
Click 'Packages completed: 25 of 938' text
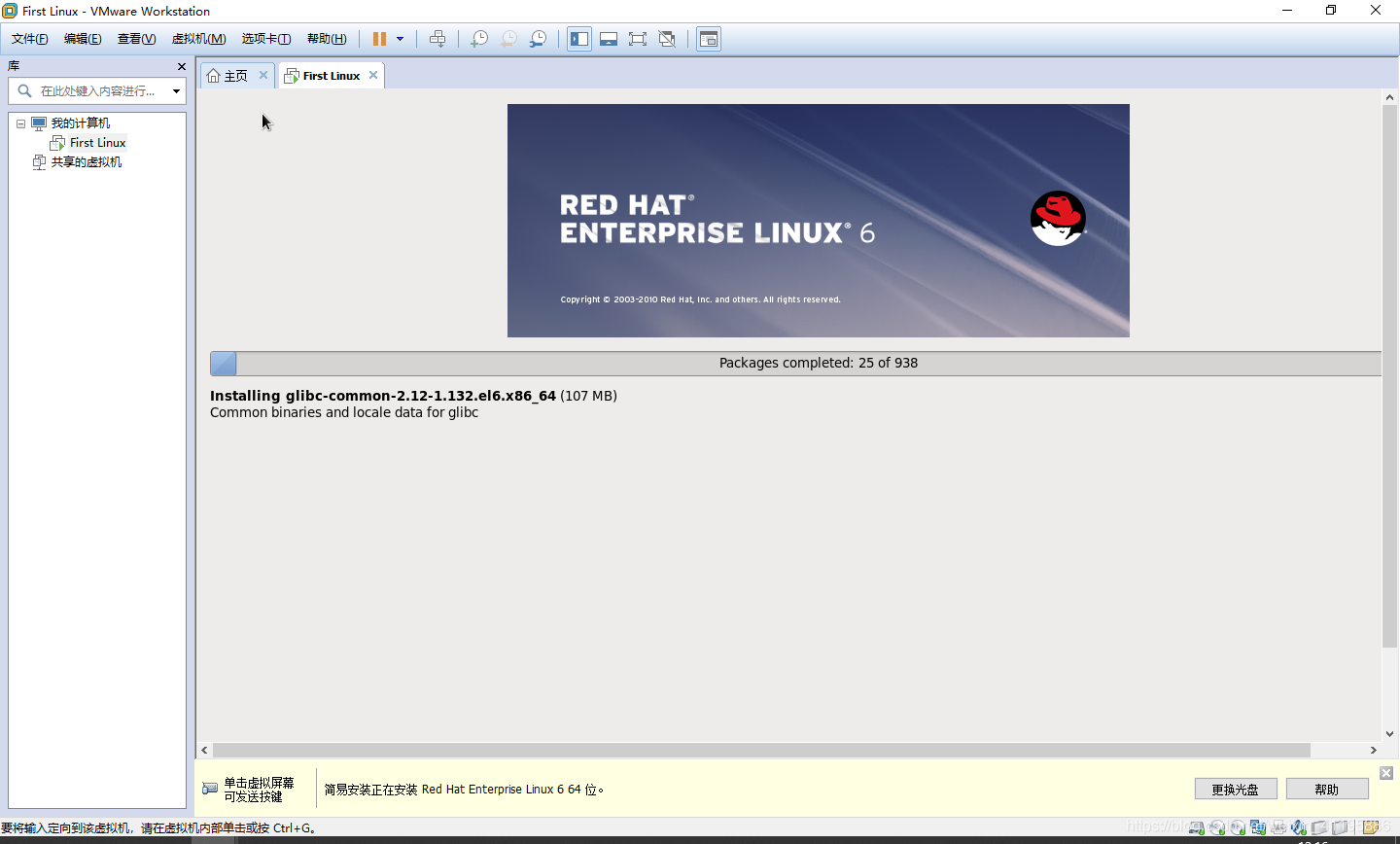[x=819, y=363]
